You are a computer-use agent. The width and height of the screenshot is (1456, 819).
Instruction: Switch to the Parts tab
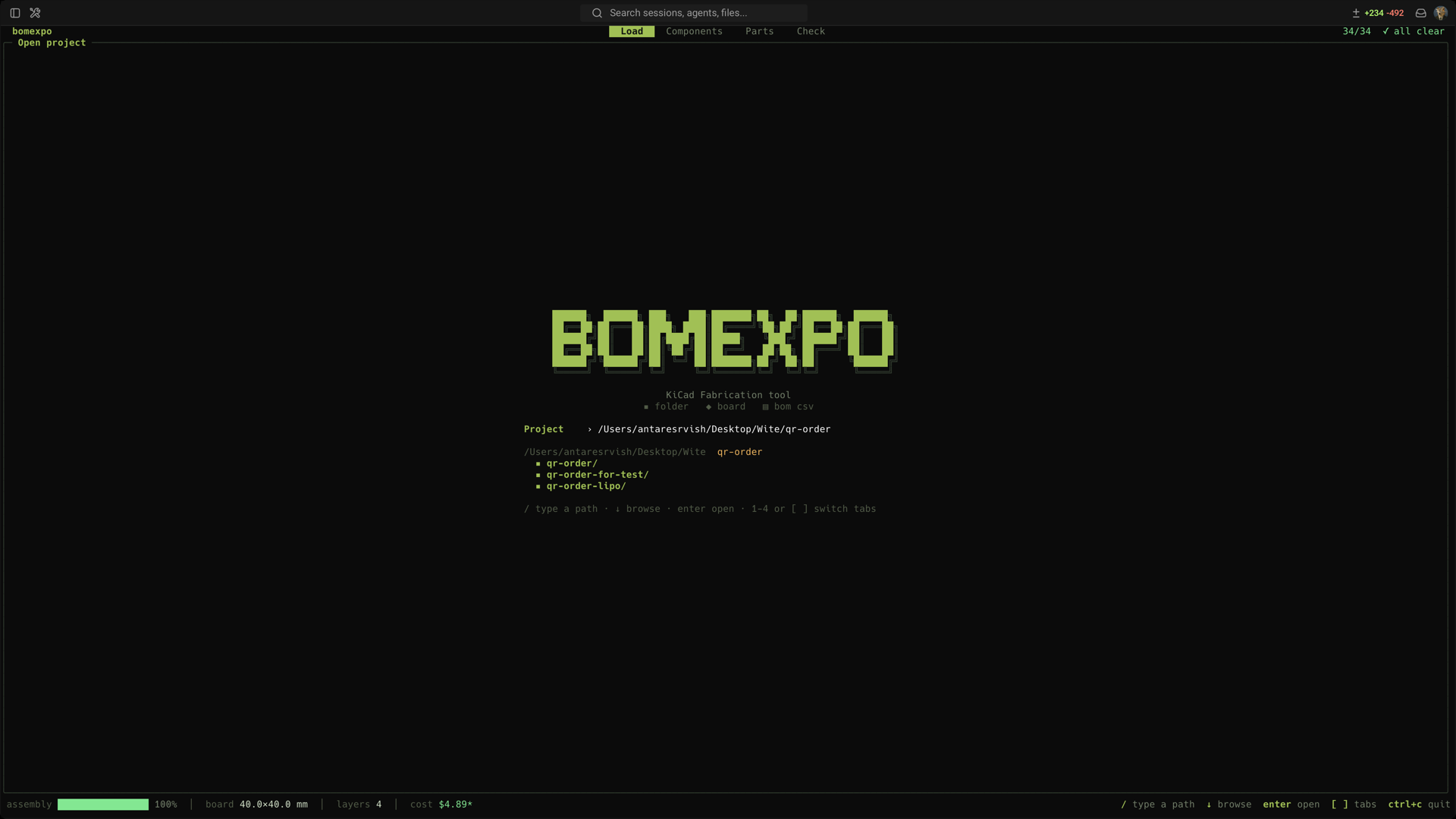pyautogui.click(x=759, y=31)
